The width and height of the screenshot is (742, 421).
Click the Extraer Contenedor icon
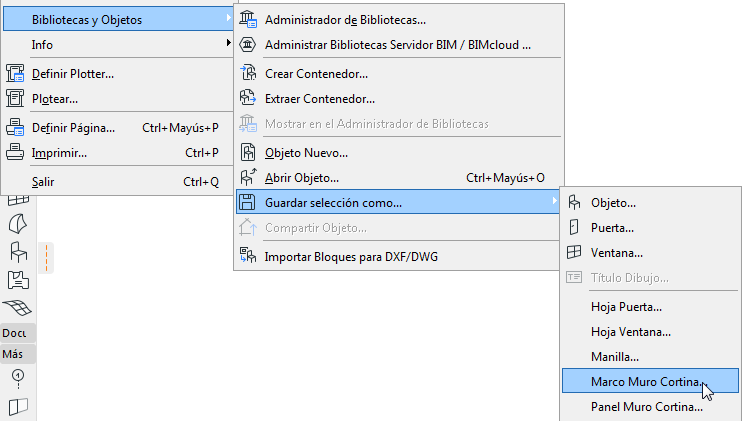coord(246,98)
